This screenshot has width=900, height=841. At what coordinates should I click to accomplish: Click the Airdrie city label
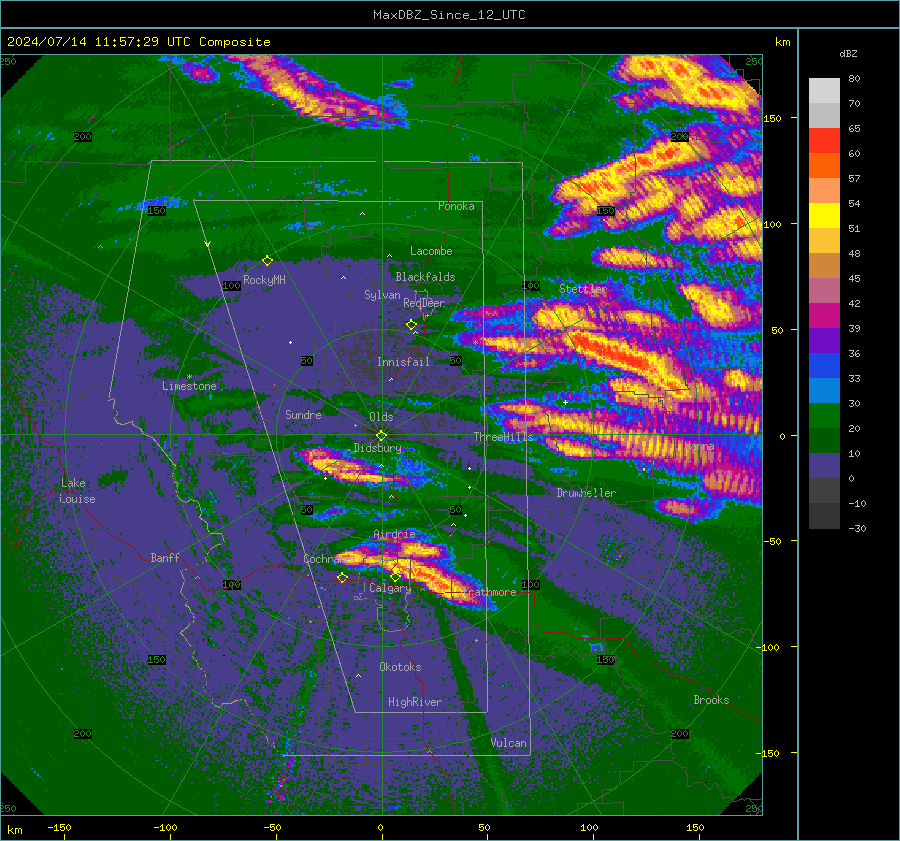point(394,534)
